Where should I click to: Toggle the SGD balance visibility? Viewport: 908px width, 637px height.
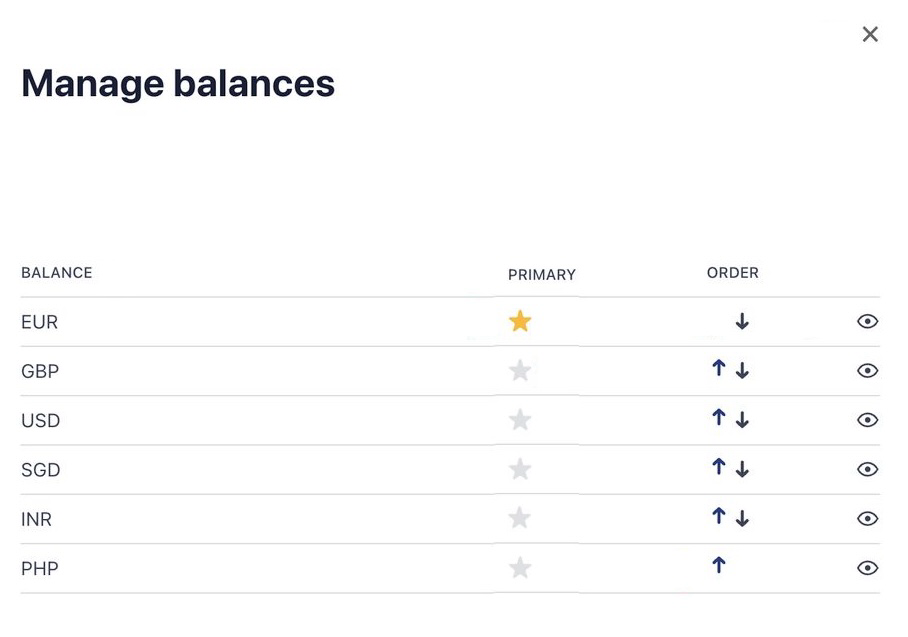click(868, 469)
